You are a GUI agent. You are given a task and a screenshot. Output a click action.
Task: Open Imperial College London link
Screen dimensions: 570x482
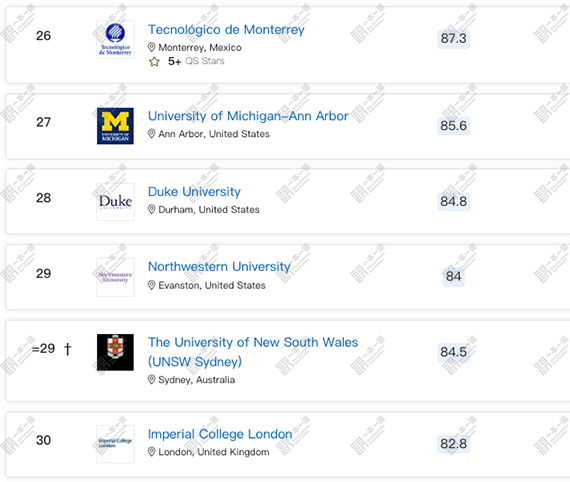[x=220, y=434]
